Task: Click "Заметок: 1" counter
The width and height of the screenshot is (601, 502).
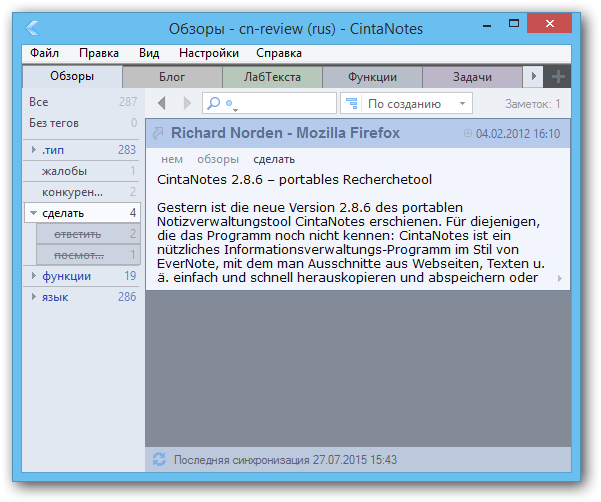Action: coord(532,104)
